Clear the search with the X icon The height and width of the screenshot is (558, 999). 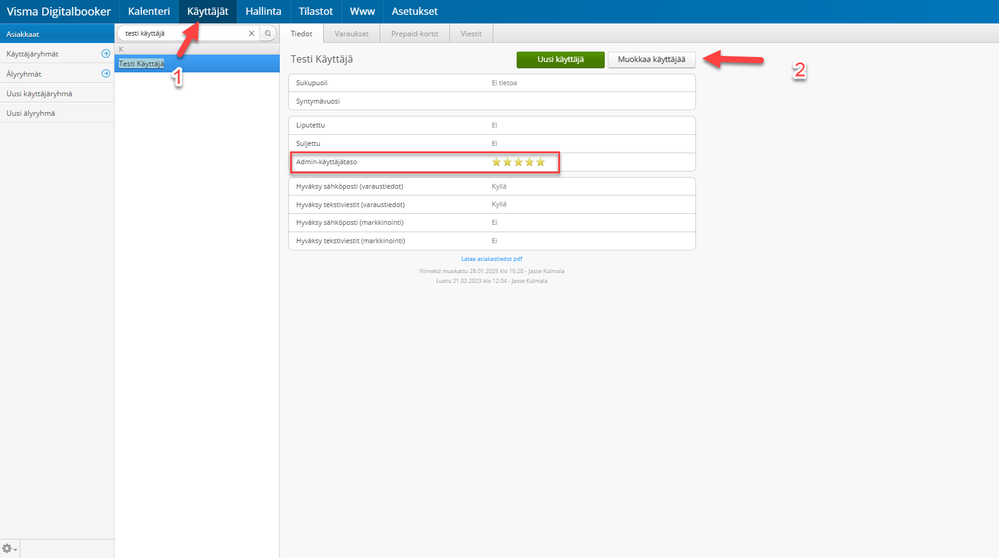tap(252, 33)
